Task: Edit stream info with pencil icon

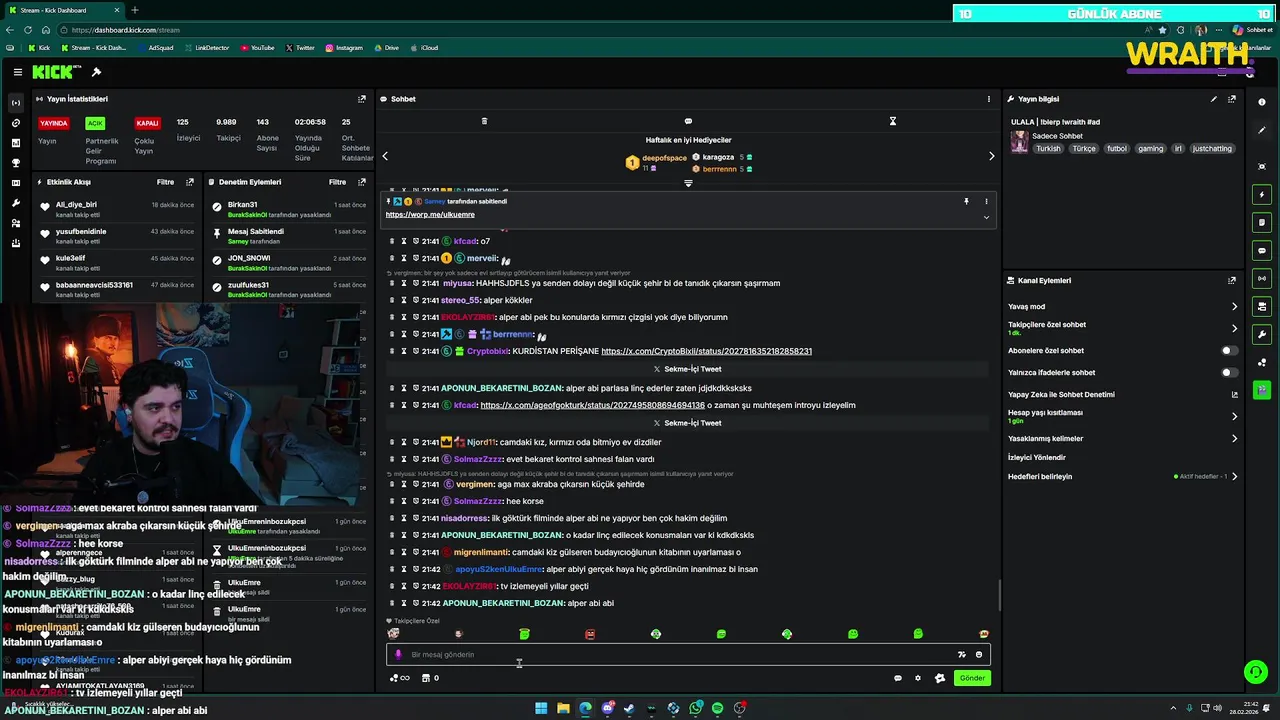Action: [x=1214, y=99]
